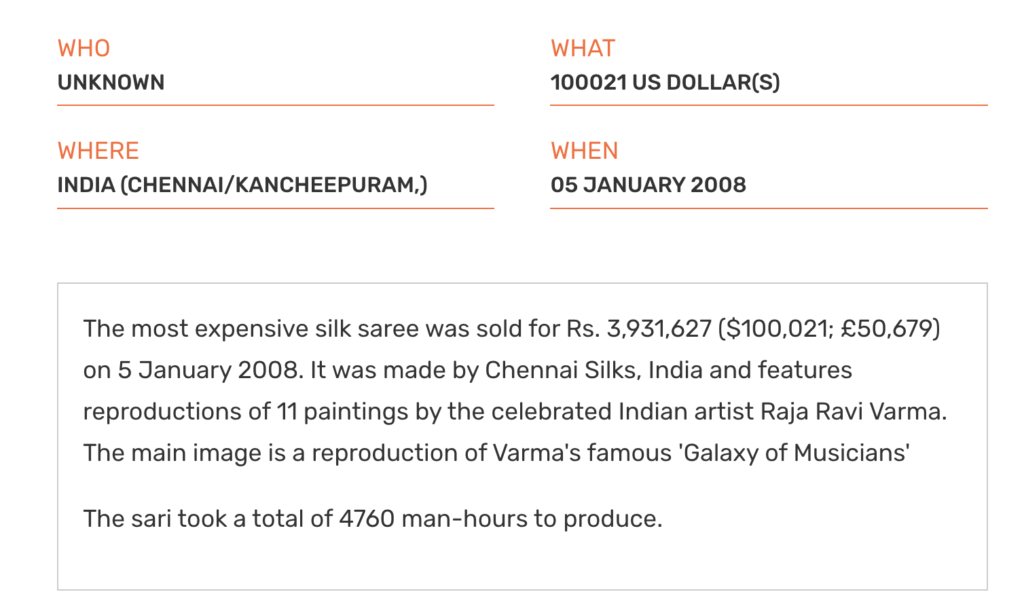The height and width of the screenshot is (611, 1024).
Task: Click the Rs. 3,931,627 amount in description
Action: click(x=638, y=328)
